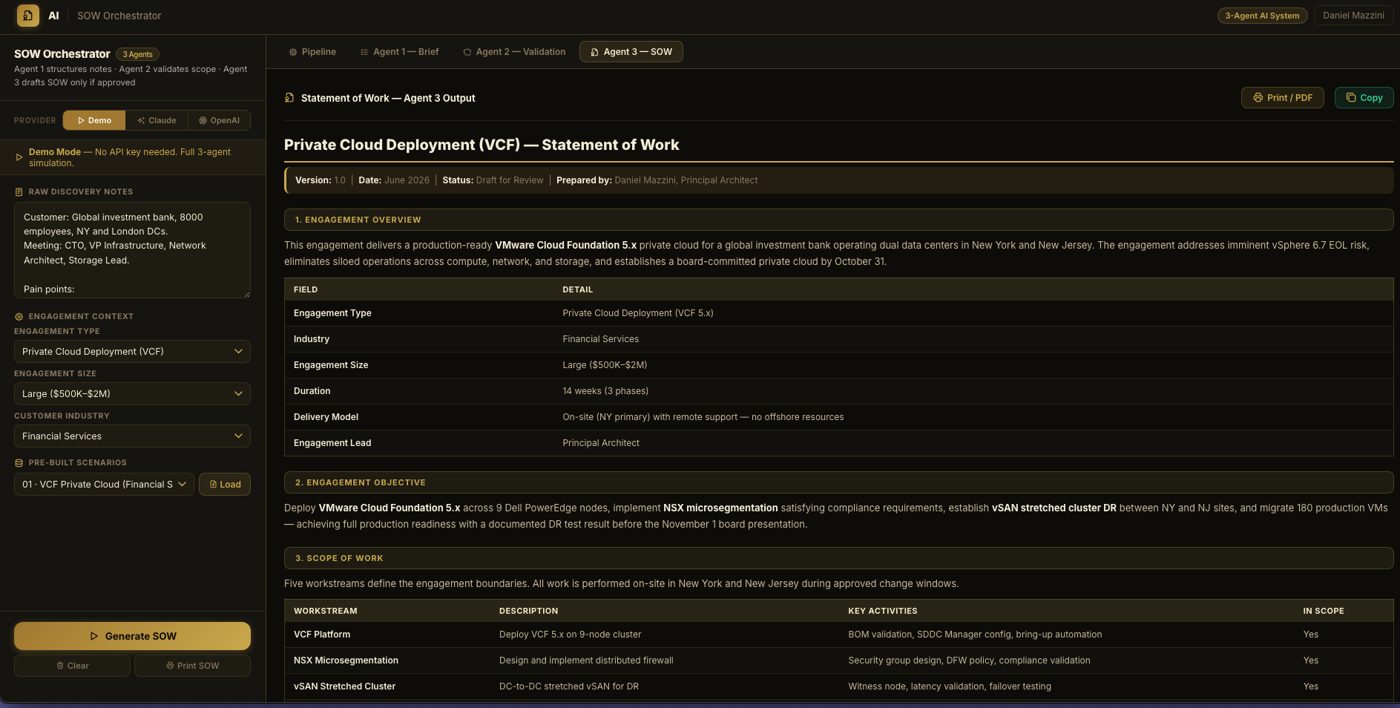Viewport: 1400px width, 708px height.
Task: Switch to the Pipeline tab
Action: point(312,52)
